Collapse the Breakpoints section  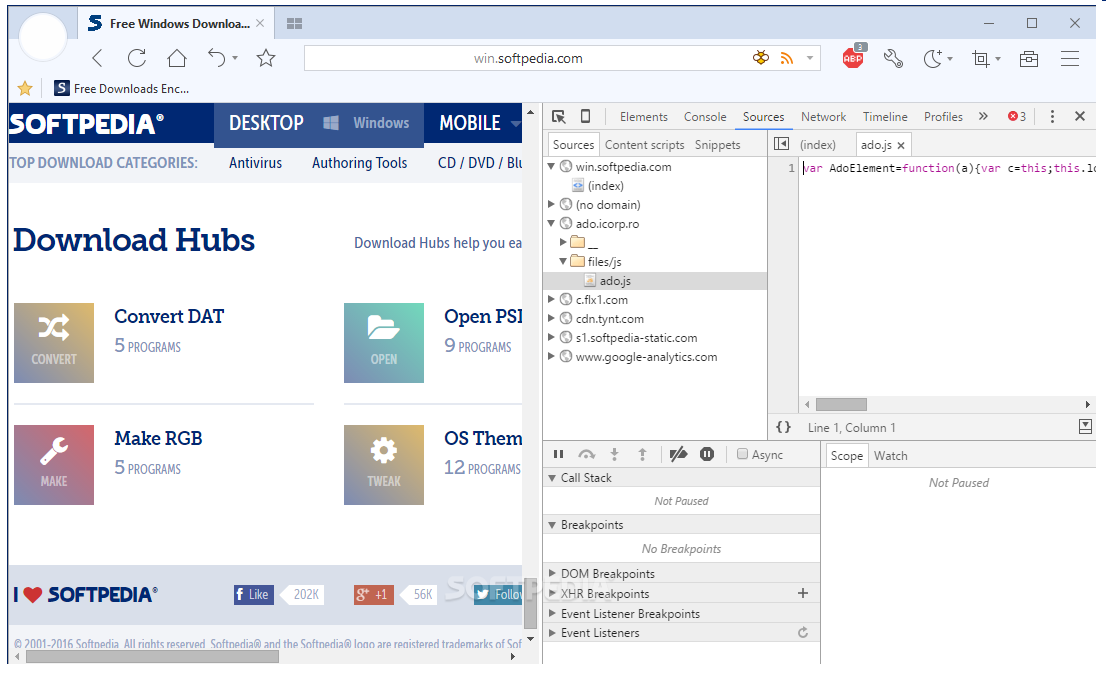pos(552,525)
